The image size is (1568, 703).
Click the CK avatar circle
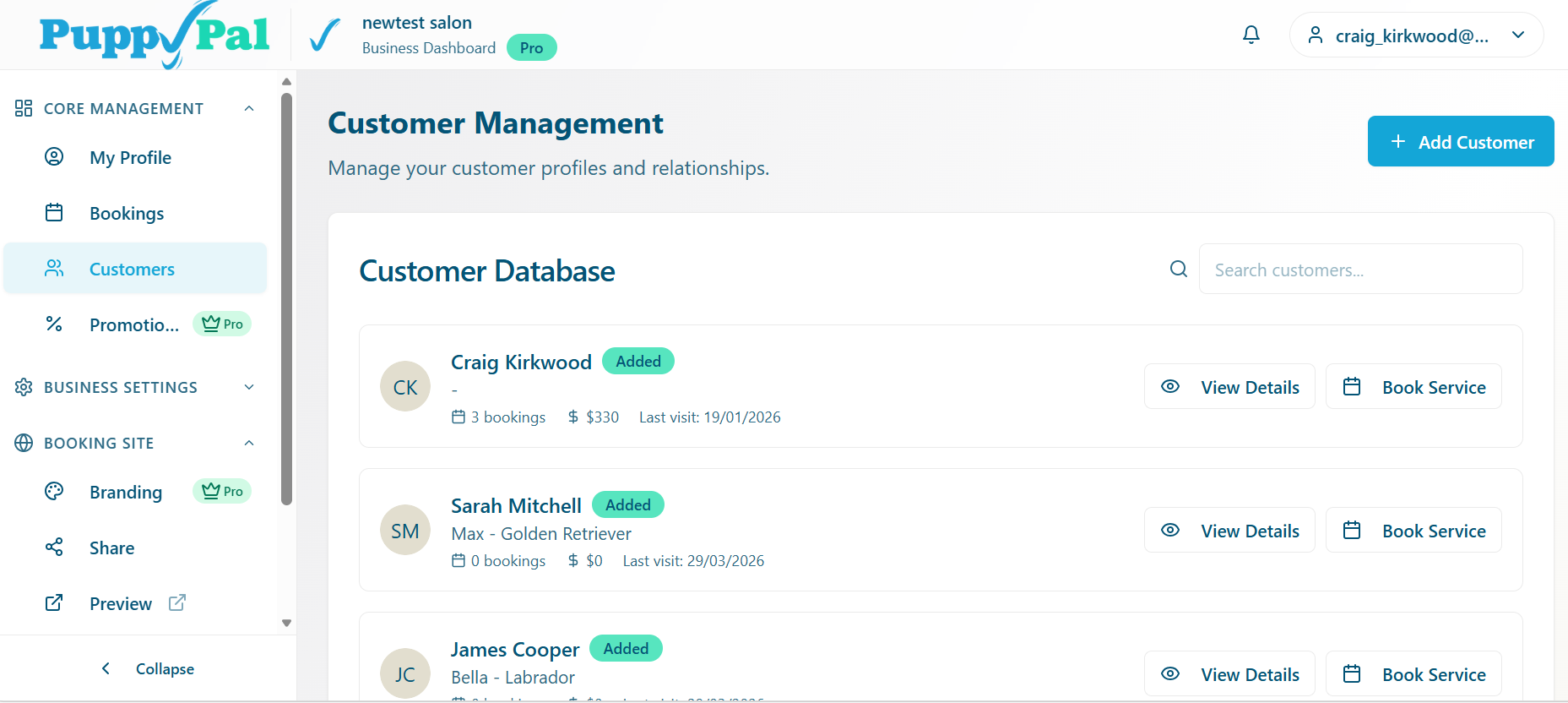405,386
